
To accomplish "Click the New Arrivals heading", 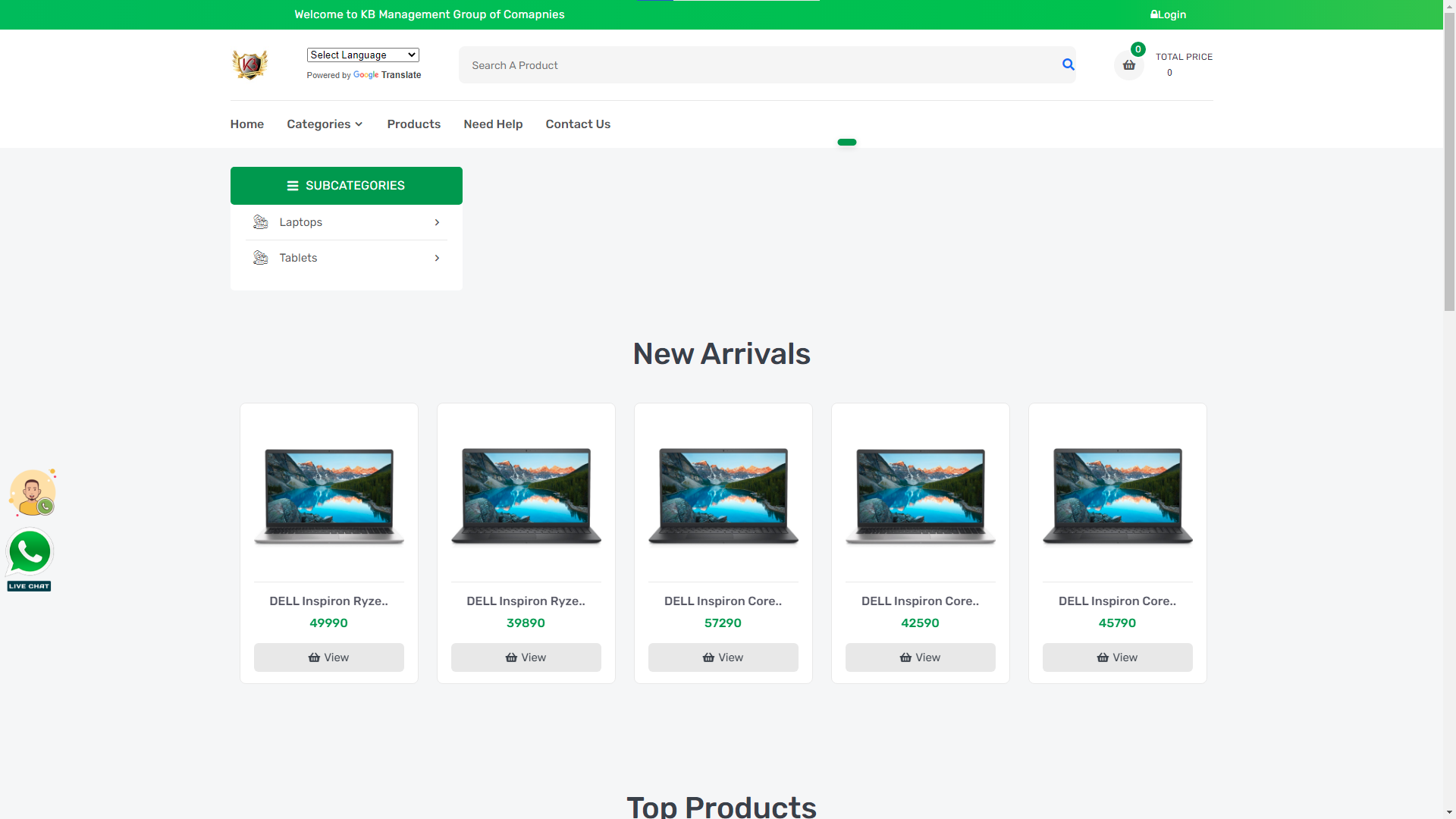I will tap(722, 354).
